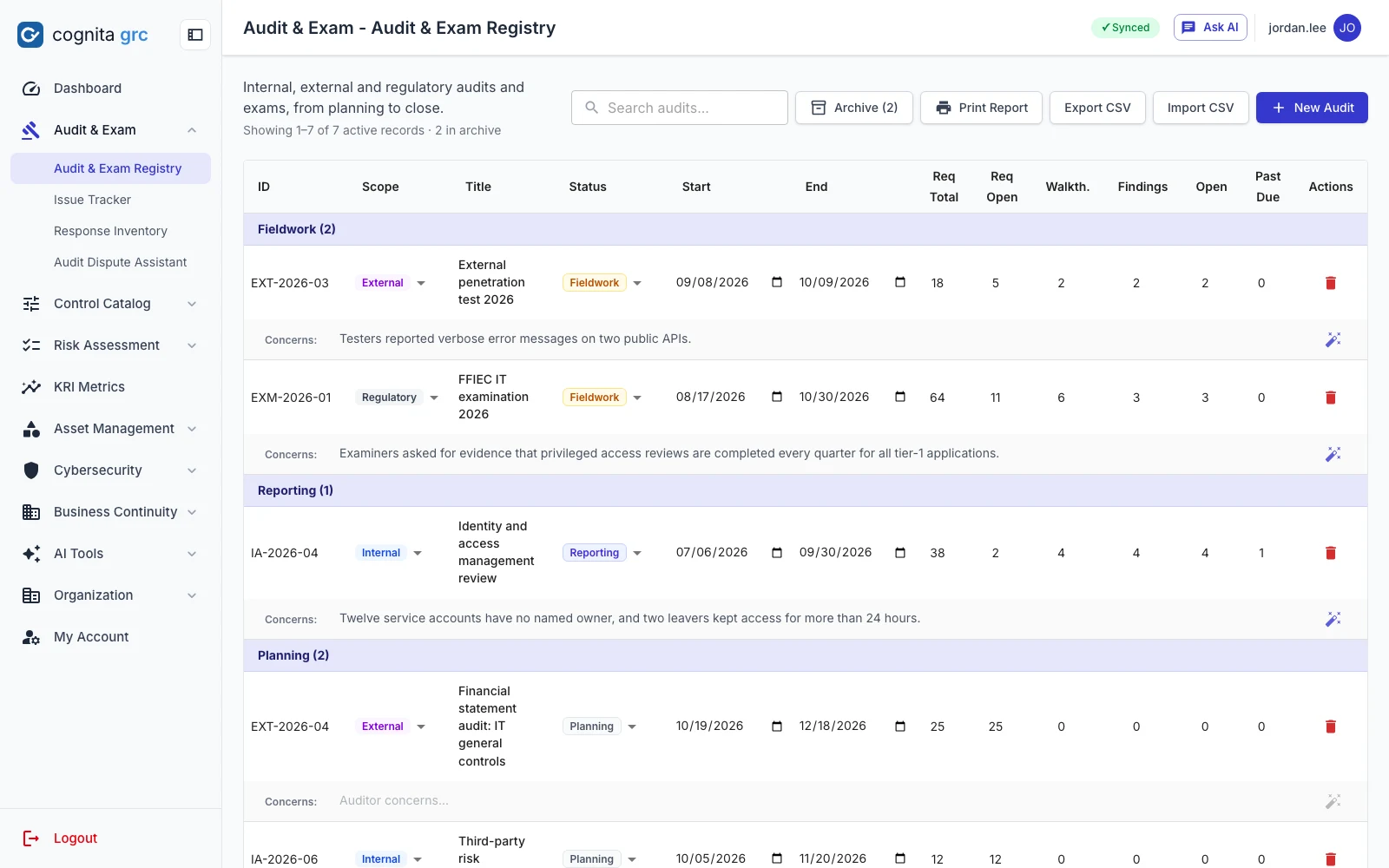Delete the EXT-2026-04 audit record
The image size is (1389, 868).
click(1330, 727)
